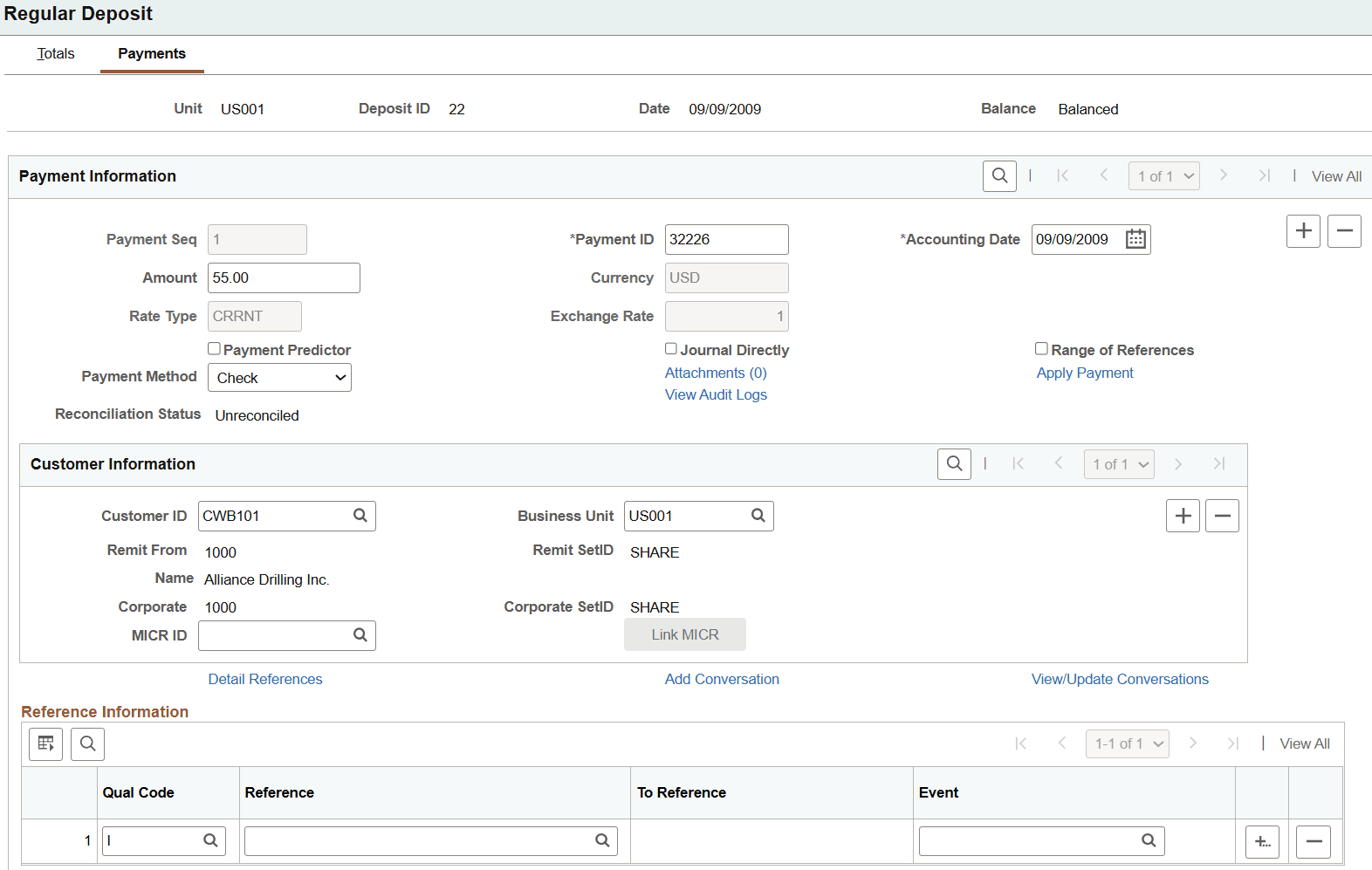Image resolution: width=1372 pixels, height=870 pixels.
Task: Click Reference Information find magnifier icon
Action: [87, 743]
